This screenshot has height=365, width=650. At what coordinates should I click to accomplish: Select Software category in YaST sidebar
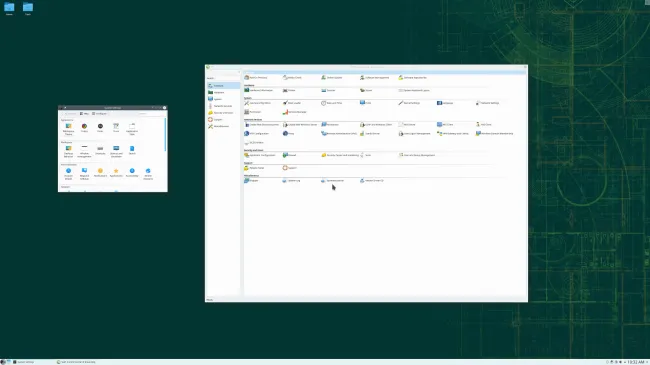(224, 85)
